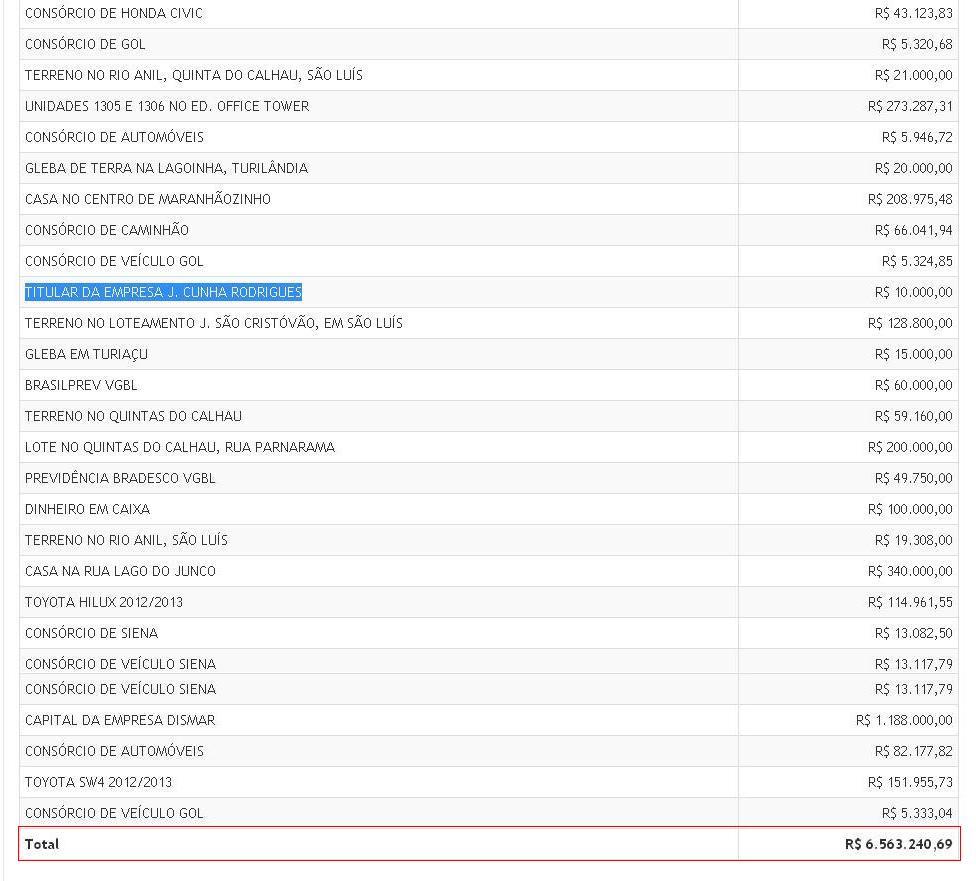The width and height of the screenshot is (976, 881).
Task: Click 'TERRENO NO QUINTAS DO CALHAU'
Action: [133, 416]
